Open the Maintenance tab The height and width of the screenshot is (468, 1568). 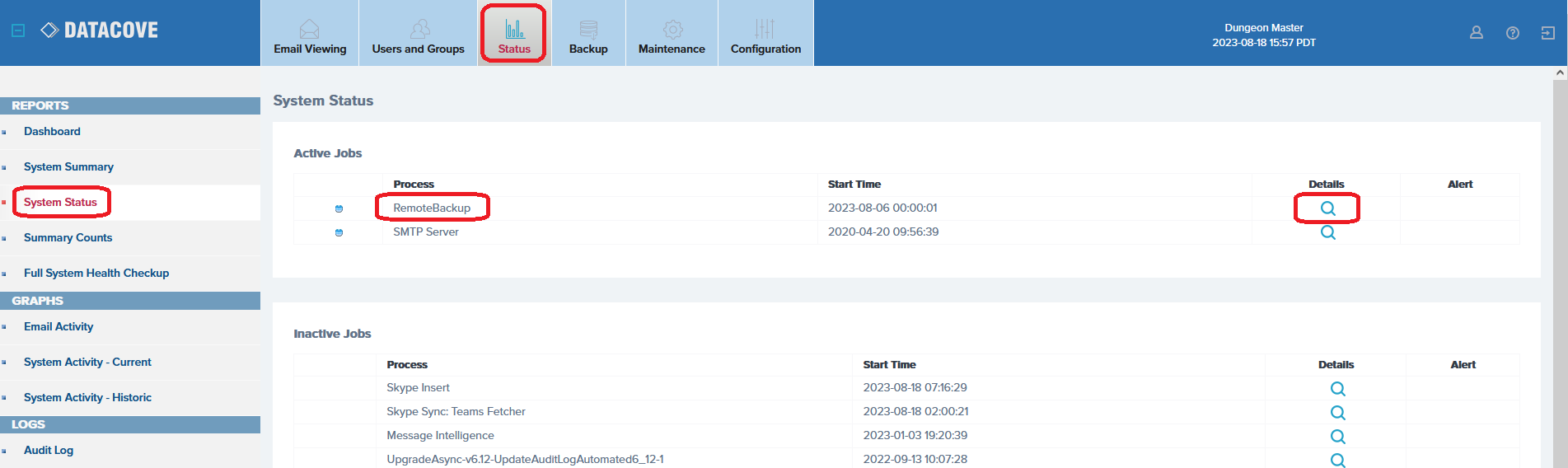coord(672,34)
